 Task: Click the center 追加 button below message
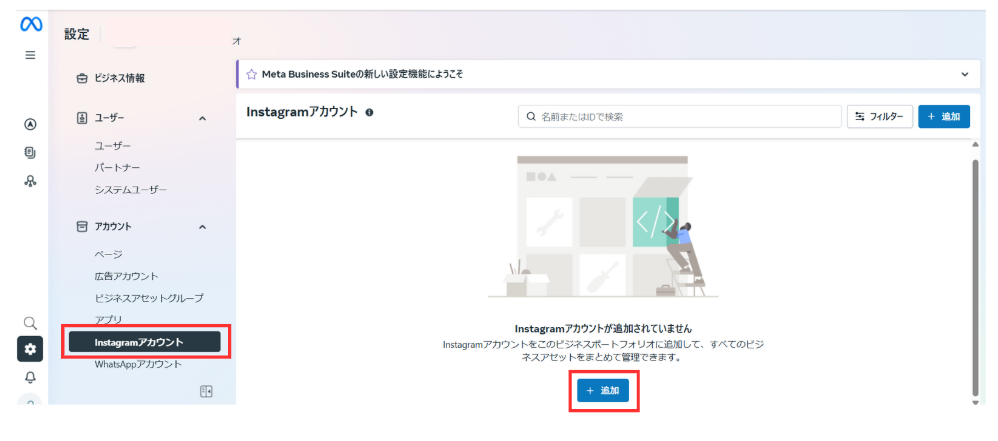click(x=603, y=391)
